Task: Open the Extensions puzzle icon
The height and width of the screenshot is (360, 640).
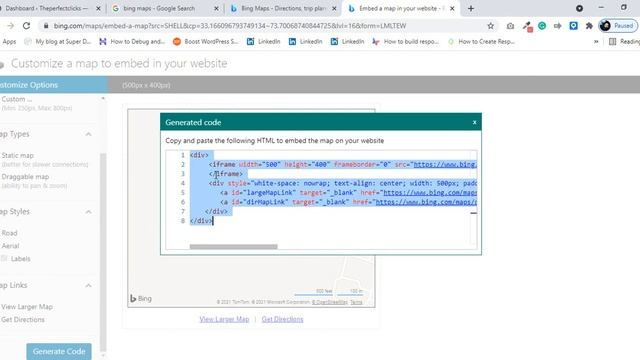Action: click(x=589, y=26)
